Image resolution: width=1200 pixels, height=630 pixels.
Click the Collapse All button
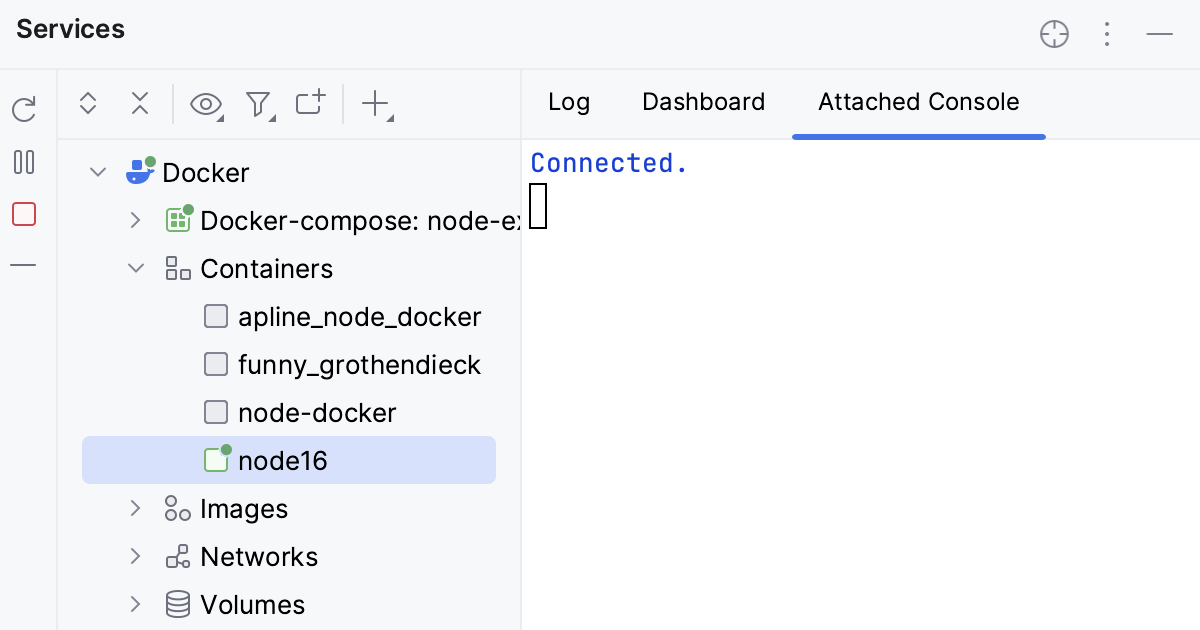coord(140,103)
